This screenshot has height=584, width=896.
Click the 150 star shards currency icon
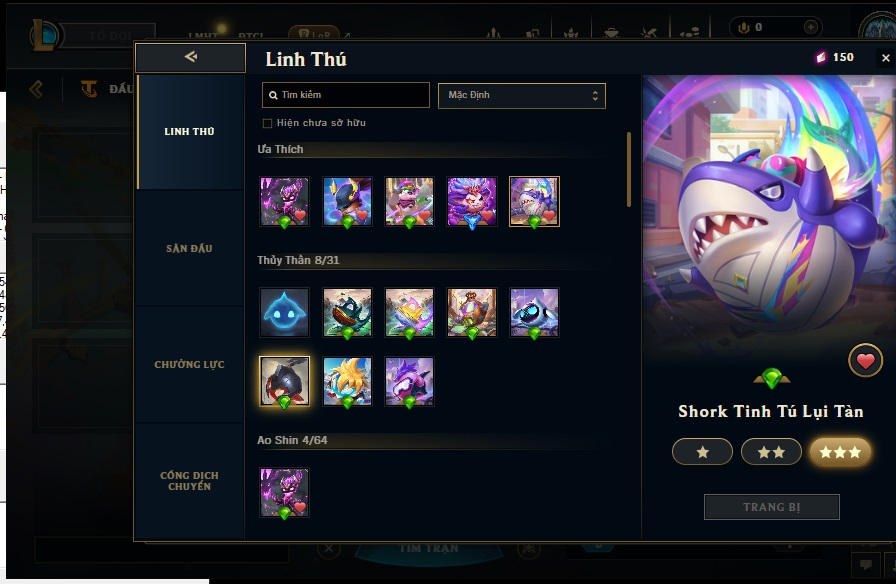(821, 57)
